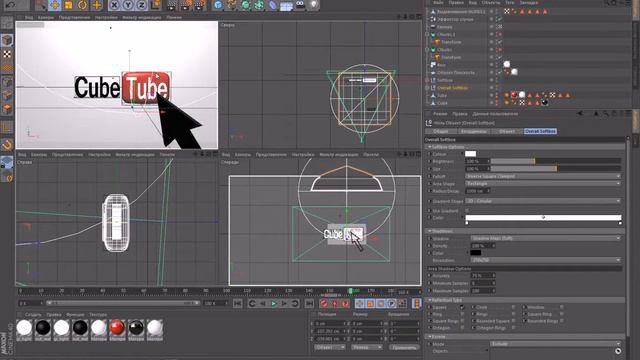The height and width of the screenshot is (360, 640).
Task: Switch to Texture mode checker icon
Action: pyautogui.click(x=7, y=54)
